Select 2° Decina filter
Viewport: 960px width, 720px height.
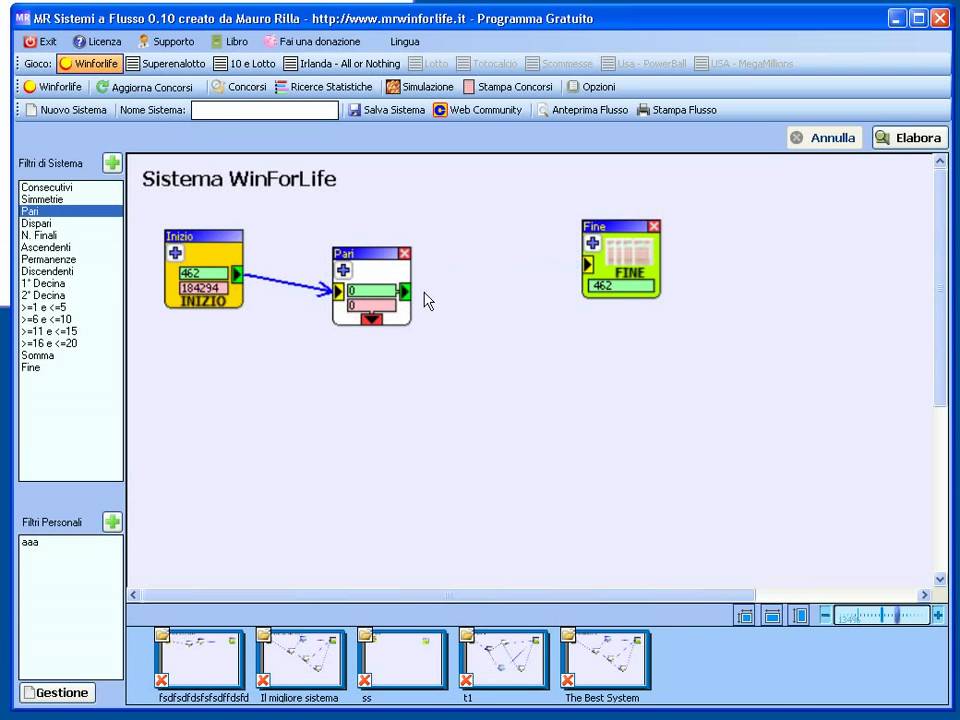point(71,295)
